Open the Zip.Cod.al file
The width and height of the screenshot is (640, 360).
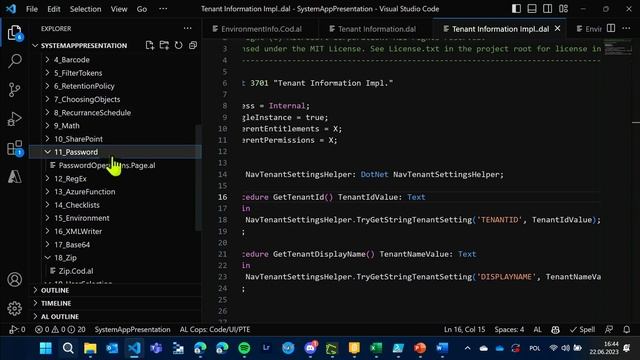76,271
